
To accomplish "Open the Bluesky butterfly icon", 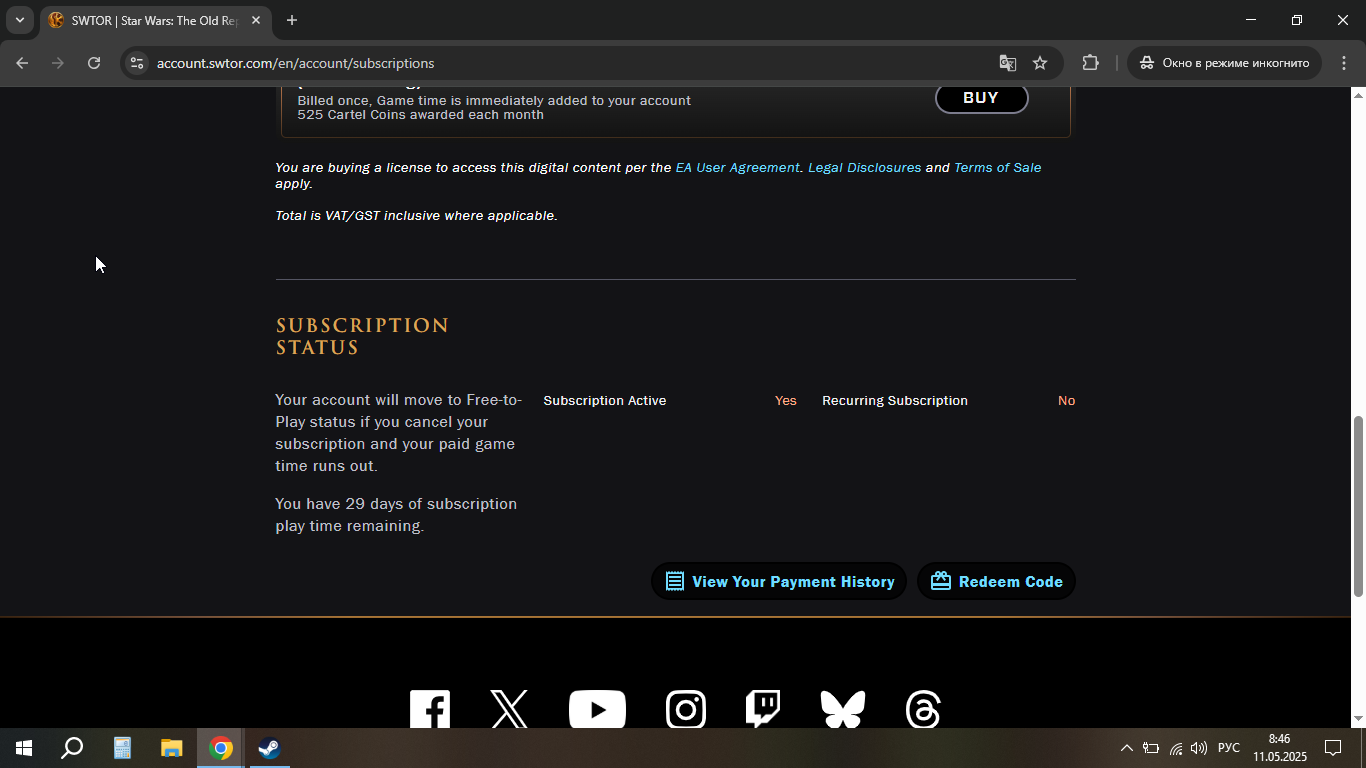I will [x=842, y=709].
